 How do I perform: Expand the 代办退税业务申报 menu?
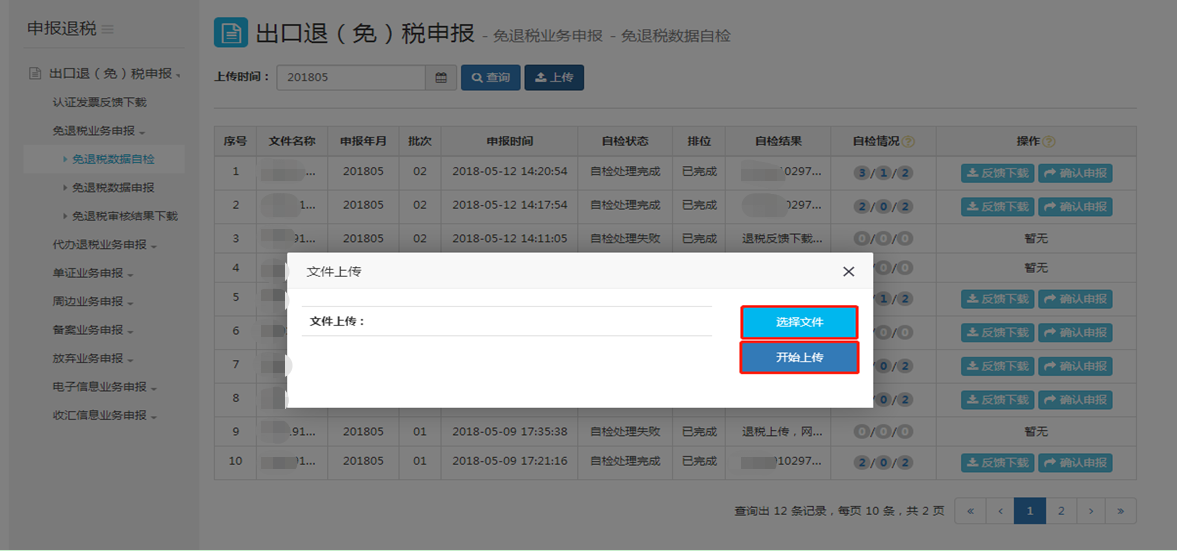99,245
